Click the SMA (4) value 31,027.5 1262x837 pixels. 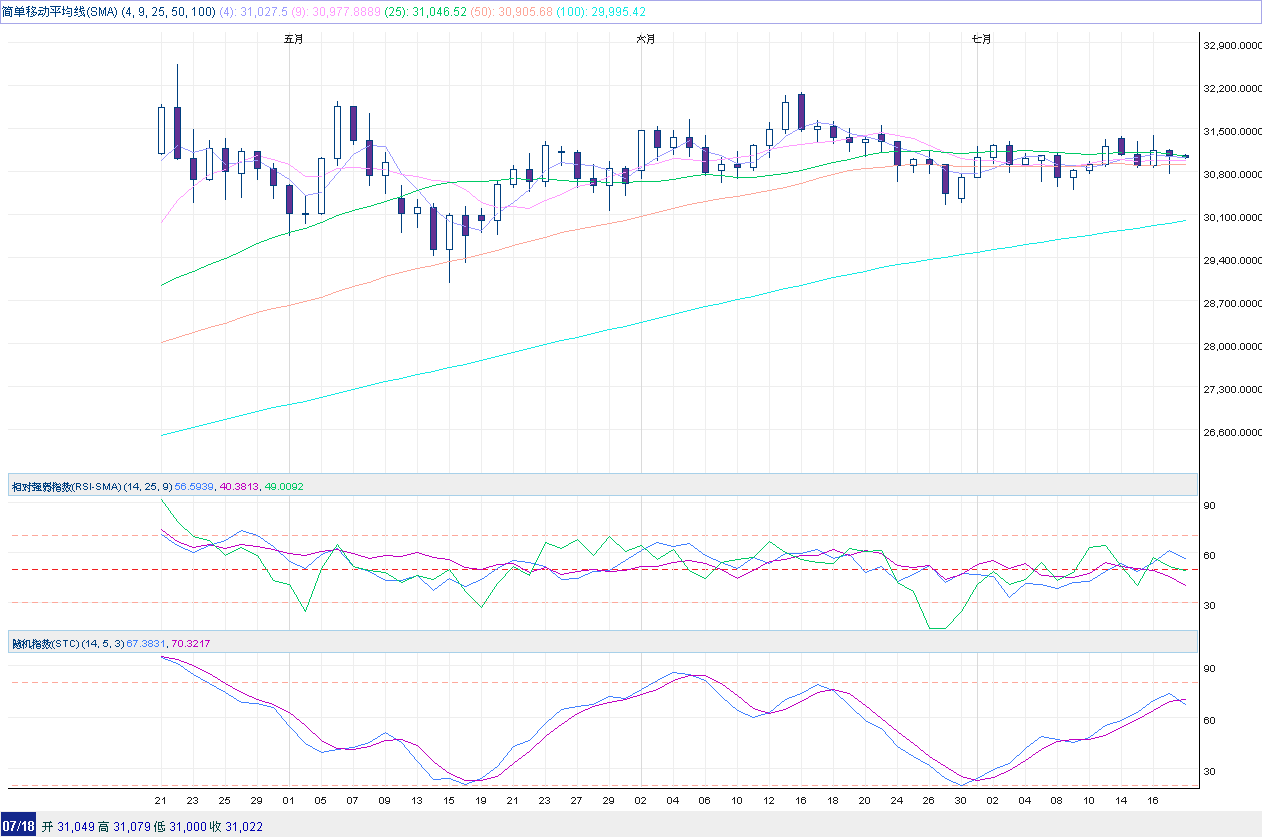[263, 11]
